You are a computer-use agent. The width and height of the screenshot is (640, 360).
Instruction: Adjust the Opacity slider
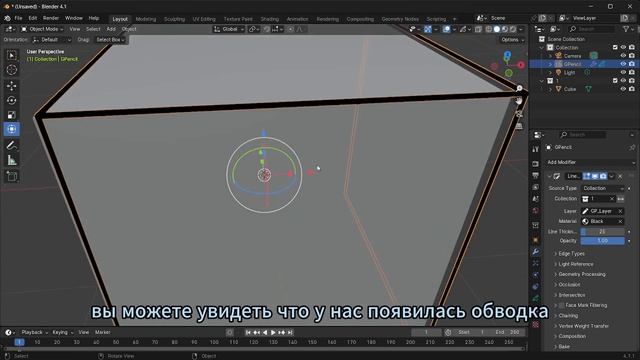[x=602, y=241]
